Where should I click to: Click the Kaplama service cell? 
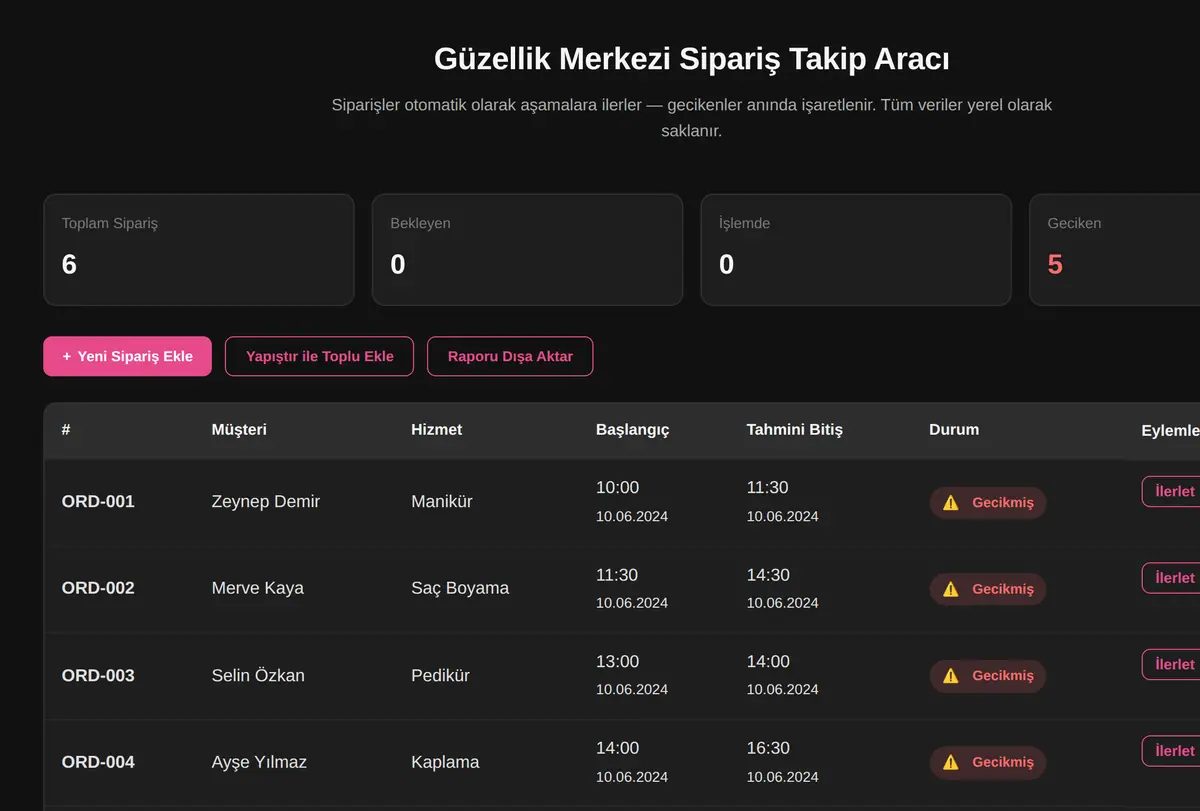tap(445, 762)
